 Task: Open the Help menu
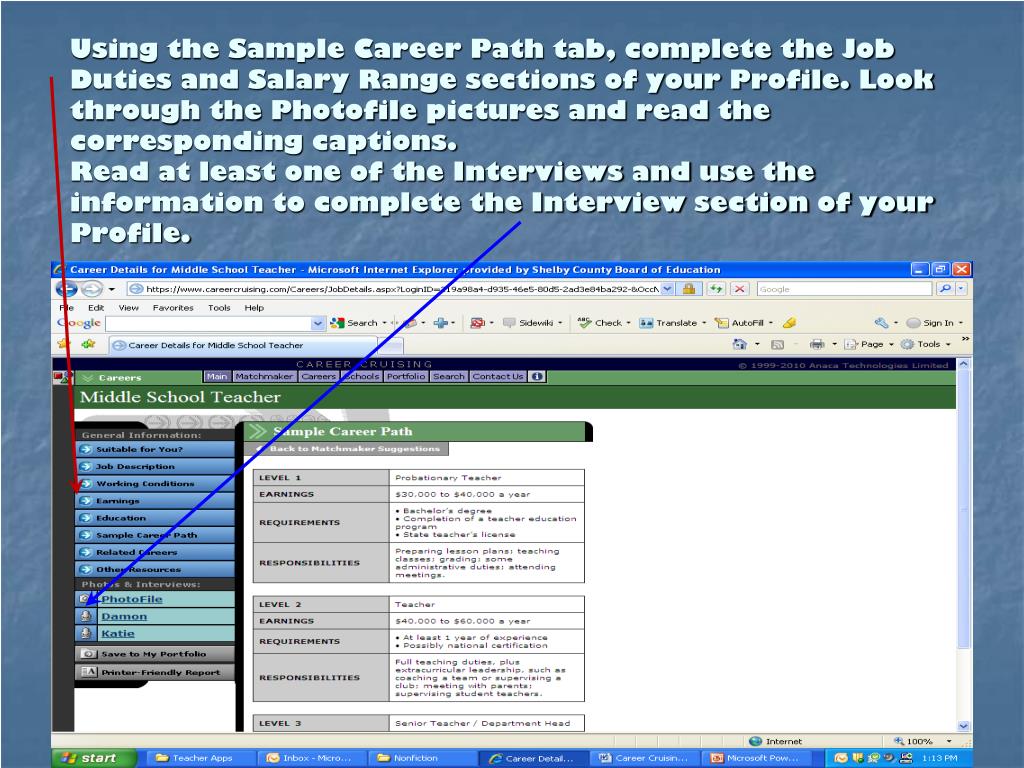254,308
